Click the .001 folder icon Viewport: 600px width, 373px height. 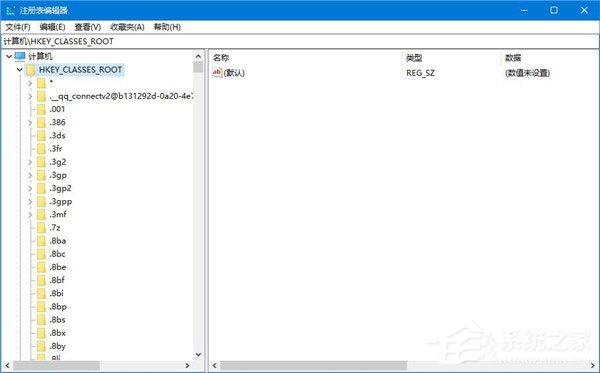pyautogui.click(x=41, y=109)
